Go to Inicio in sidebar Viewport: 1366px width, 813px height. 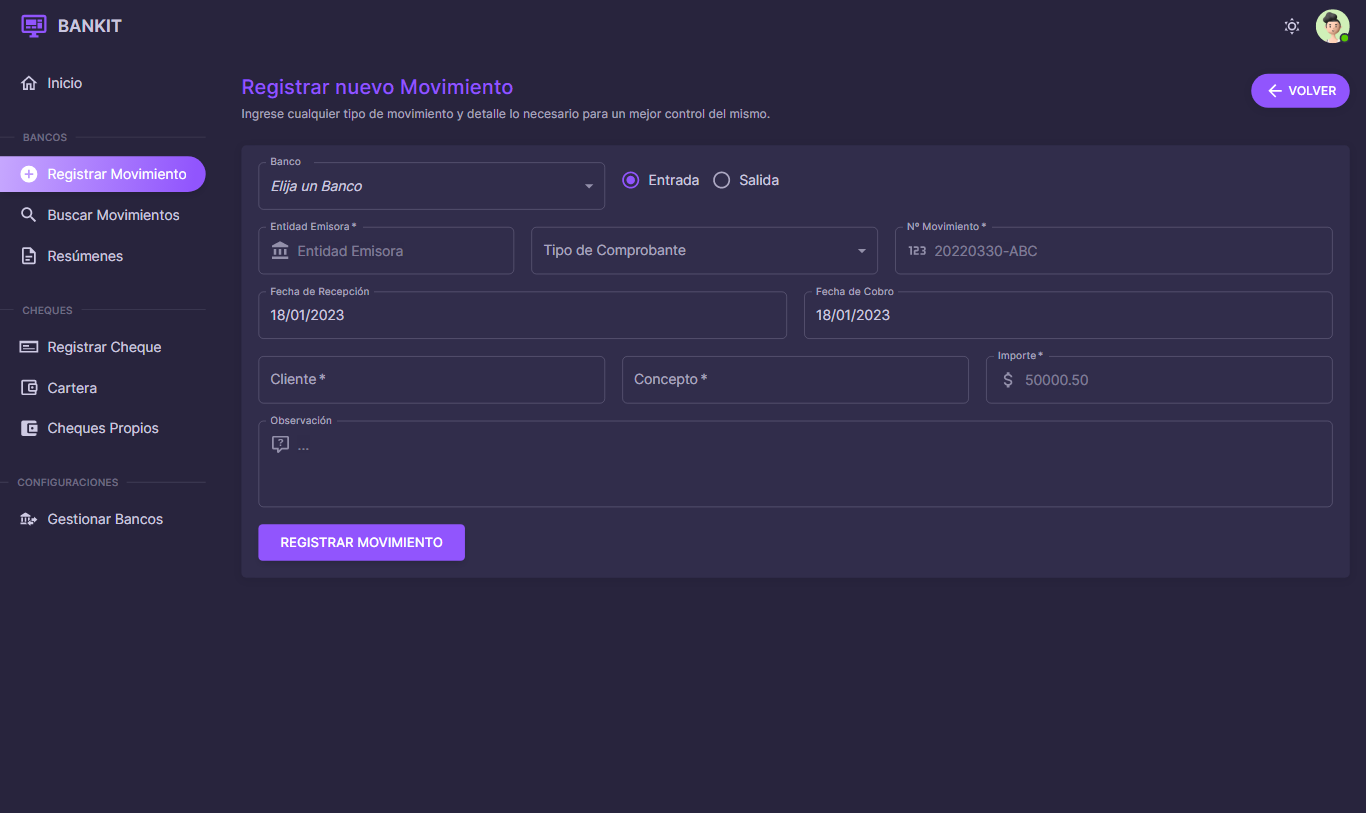coord(103,83)
